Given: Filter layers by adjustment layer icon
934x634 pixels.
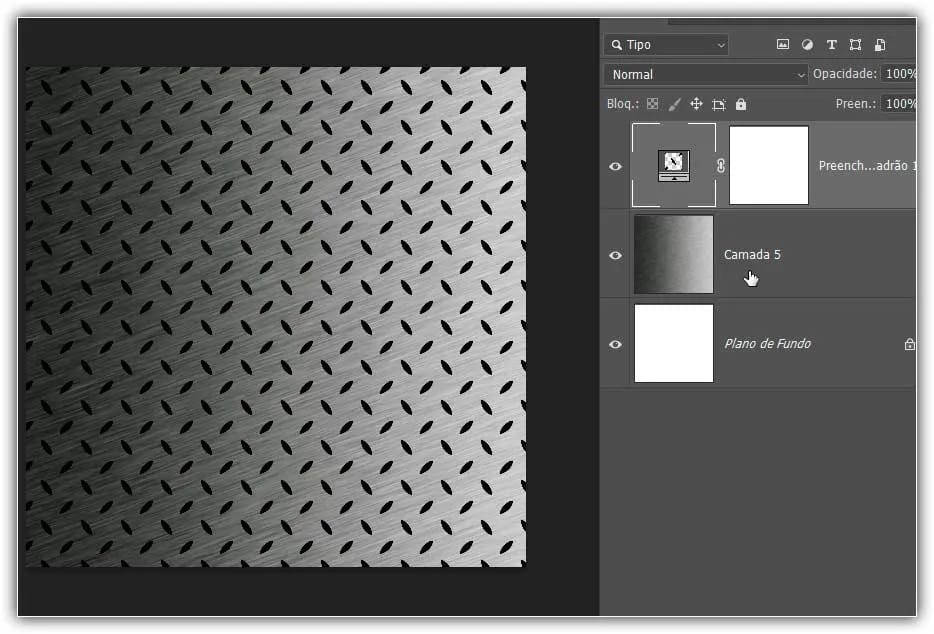Looking at the screenshot, I should click(807, 45).
